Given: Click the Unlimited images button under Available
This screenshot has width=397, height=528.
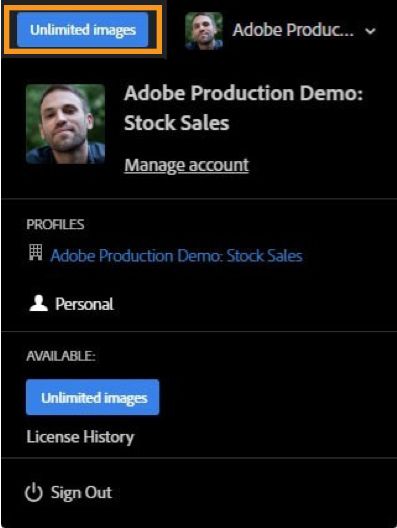Looking at the screenshot, I should coord(92,397).
